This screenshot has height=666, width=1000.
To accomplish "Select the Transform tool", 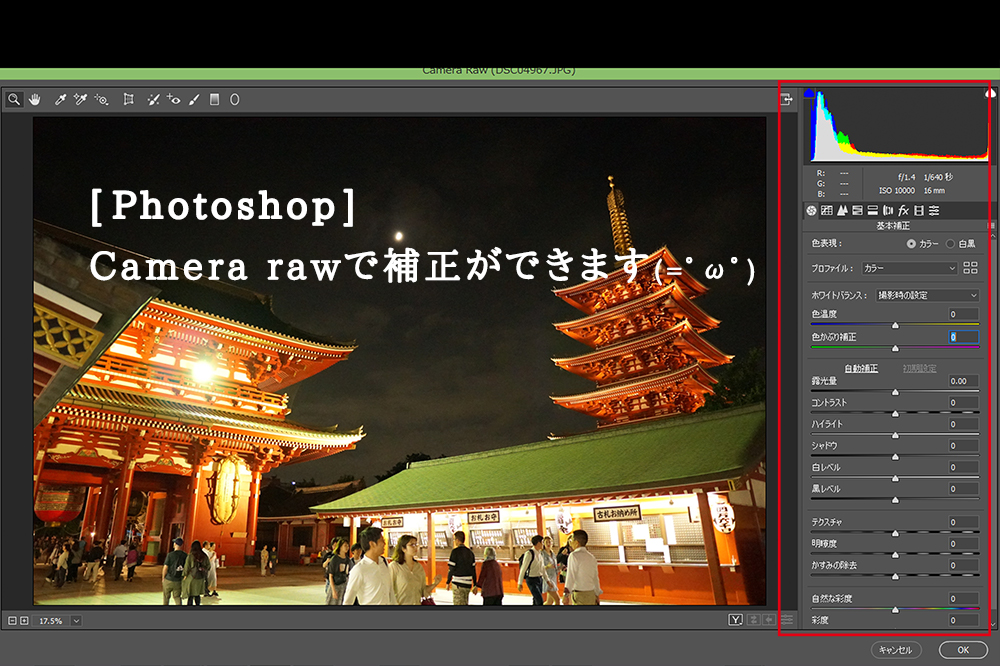I will pyautogui.click(x=129, y=100).
